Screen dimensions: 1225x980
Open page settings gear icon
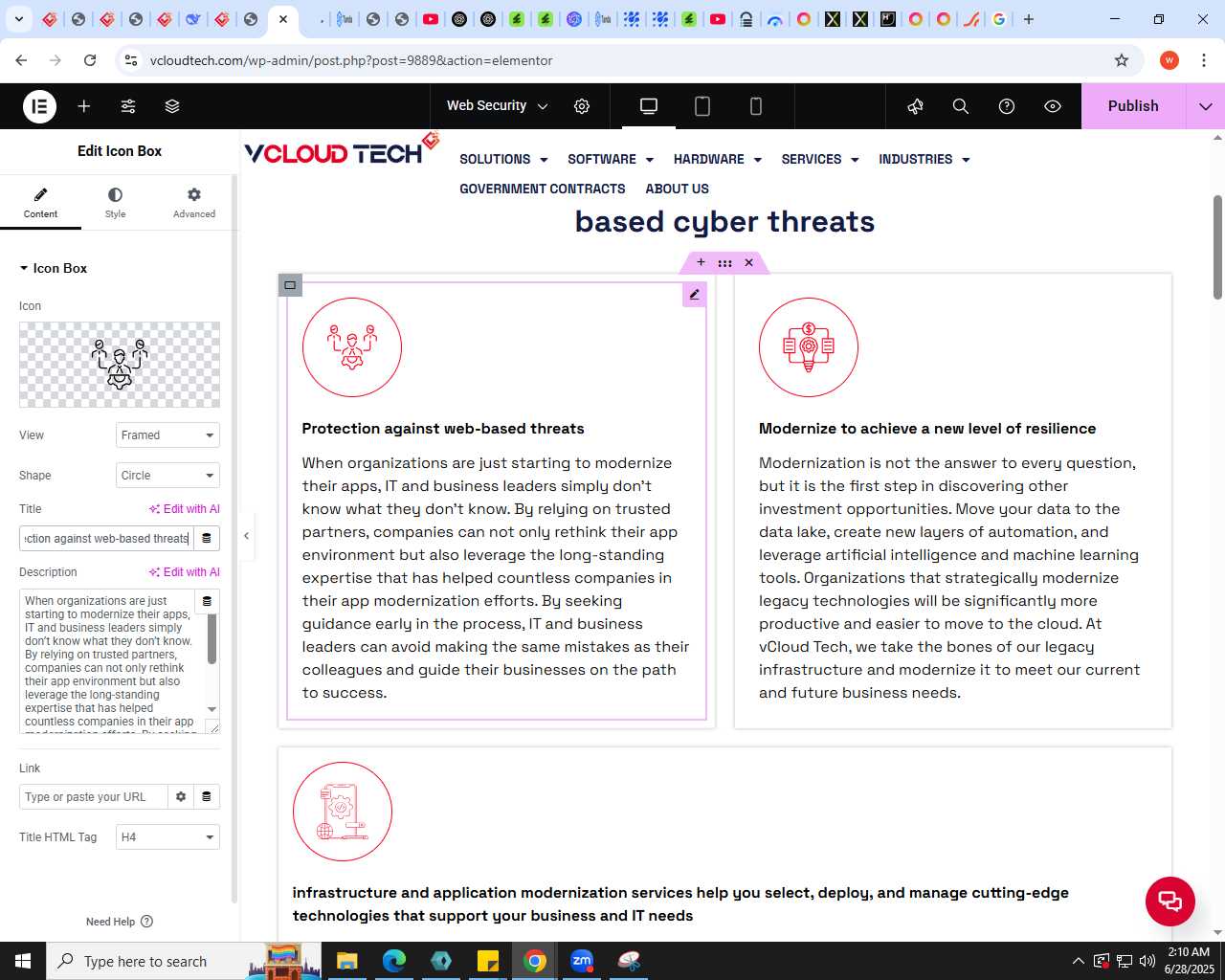click(582, 106)
